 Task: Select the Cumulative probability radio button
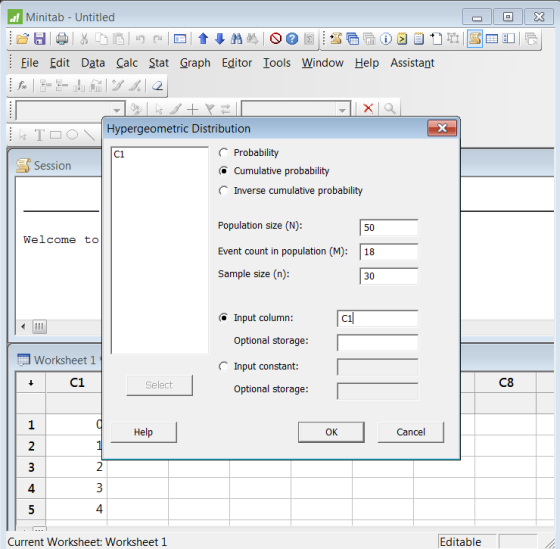(224, 171)
